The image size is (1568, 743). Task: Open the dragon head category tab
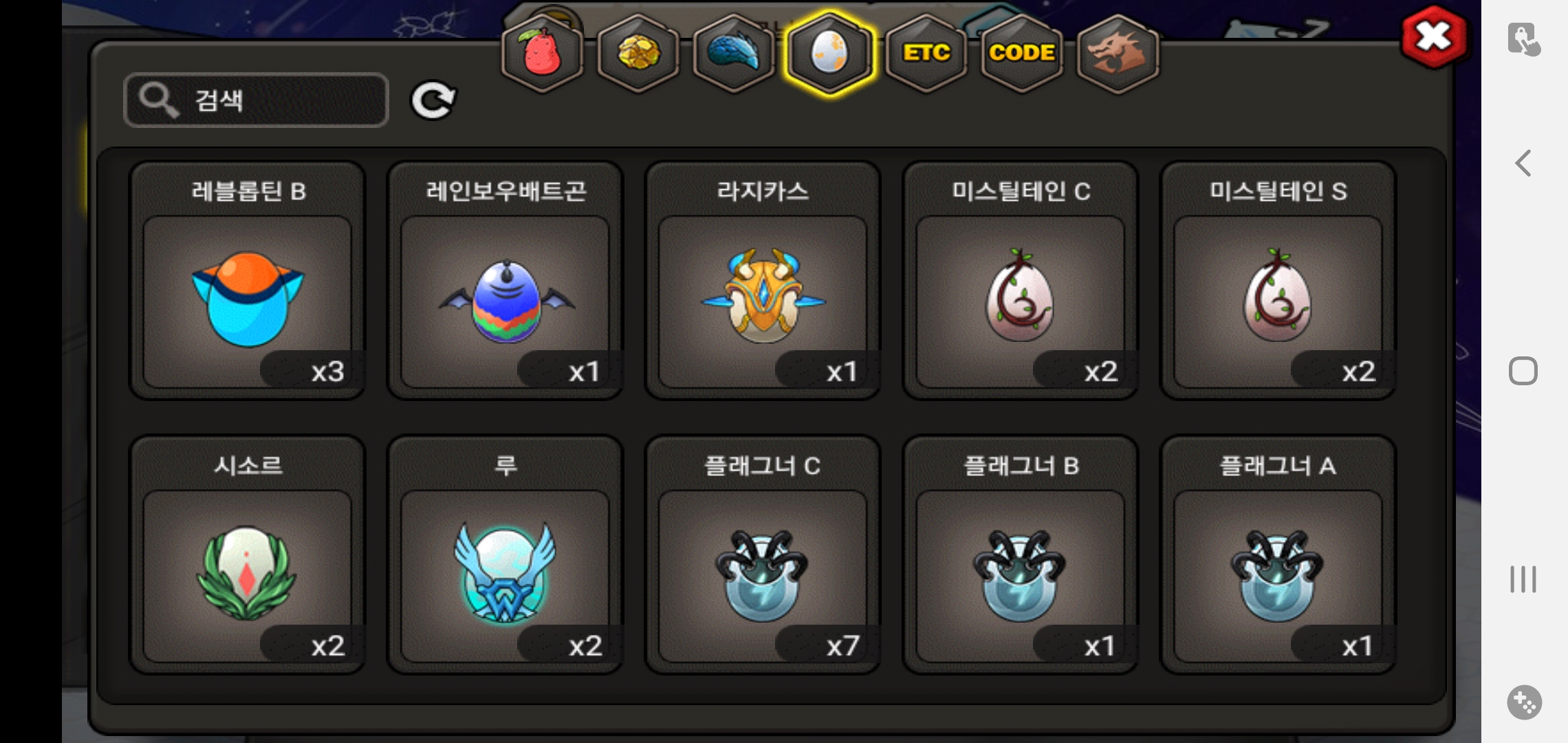[1118, 53]
